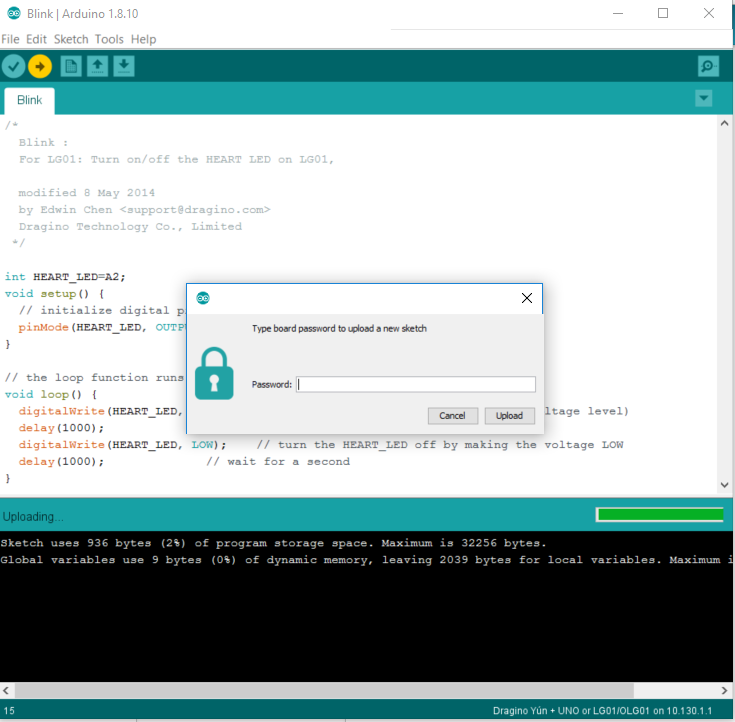Click the console horizontal scroll left arrow
The image size is (735, 722).
coord(6,691)
